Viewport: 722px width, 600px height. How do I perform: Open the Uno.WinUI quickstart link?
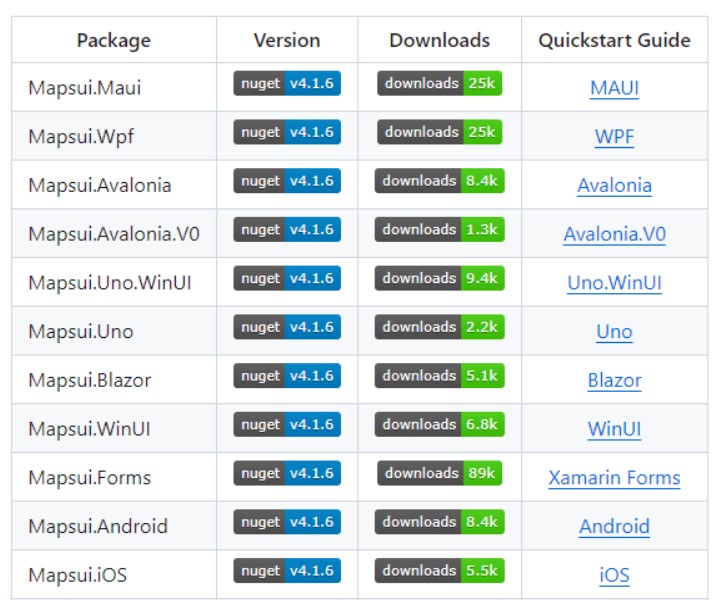coord(614,283)
